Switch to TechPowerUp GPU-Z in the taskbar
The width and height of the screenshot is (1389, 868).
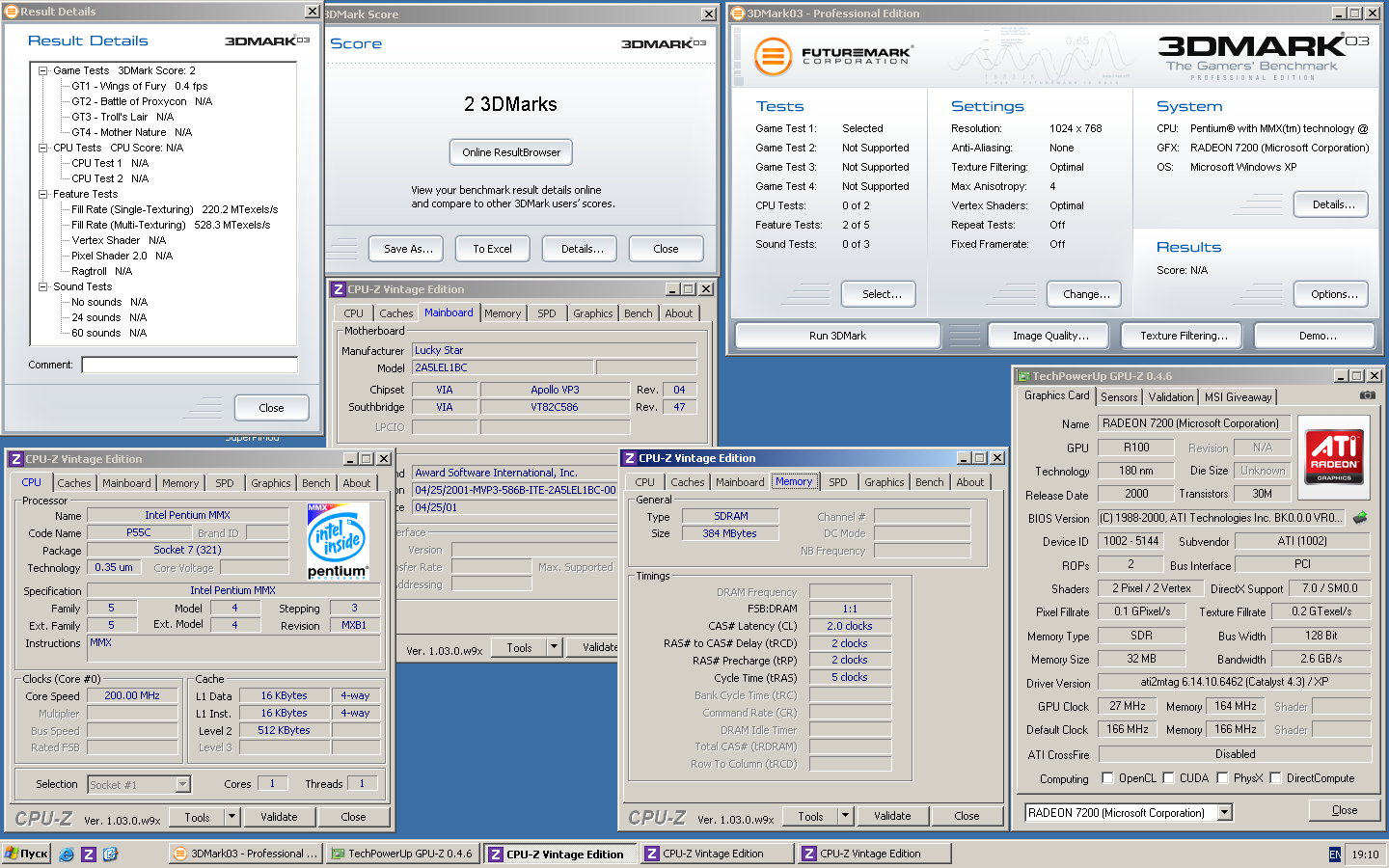coord(401,854)
